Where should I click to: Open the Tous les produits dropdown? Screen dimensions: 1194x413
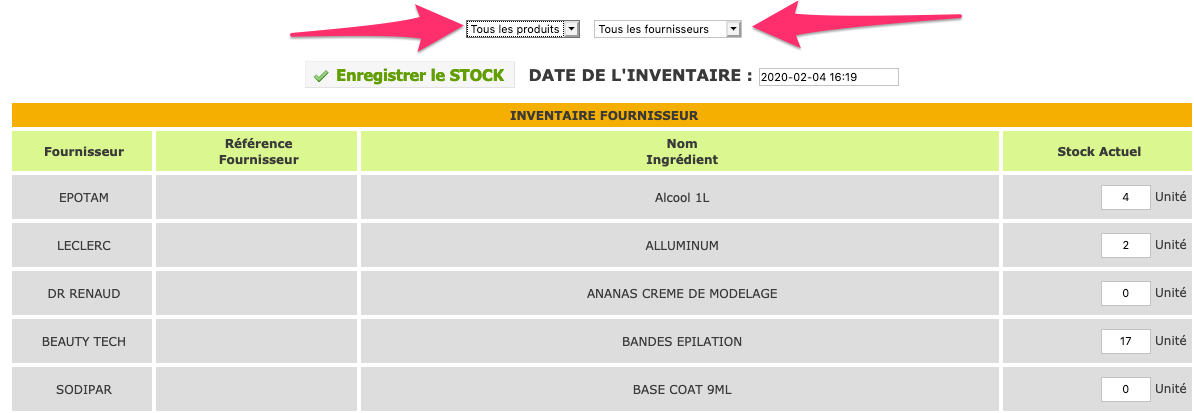click(523, 29)
